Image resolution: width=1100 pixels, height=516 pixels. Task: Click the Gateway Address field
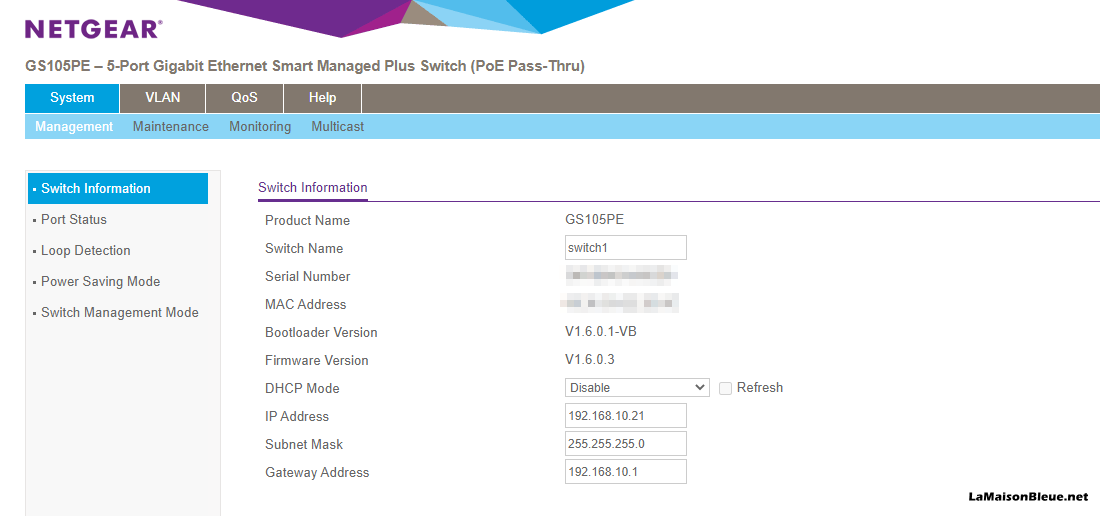(626, 472)
